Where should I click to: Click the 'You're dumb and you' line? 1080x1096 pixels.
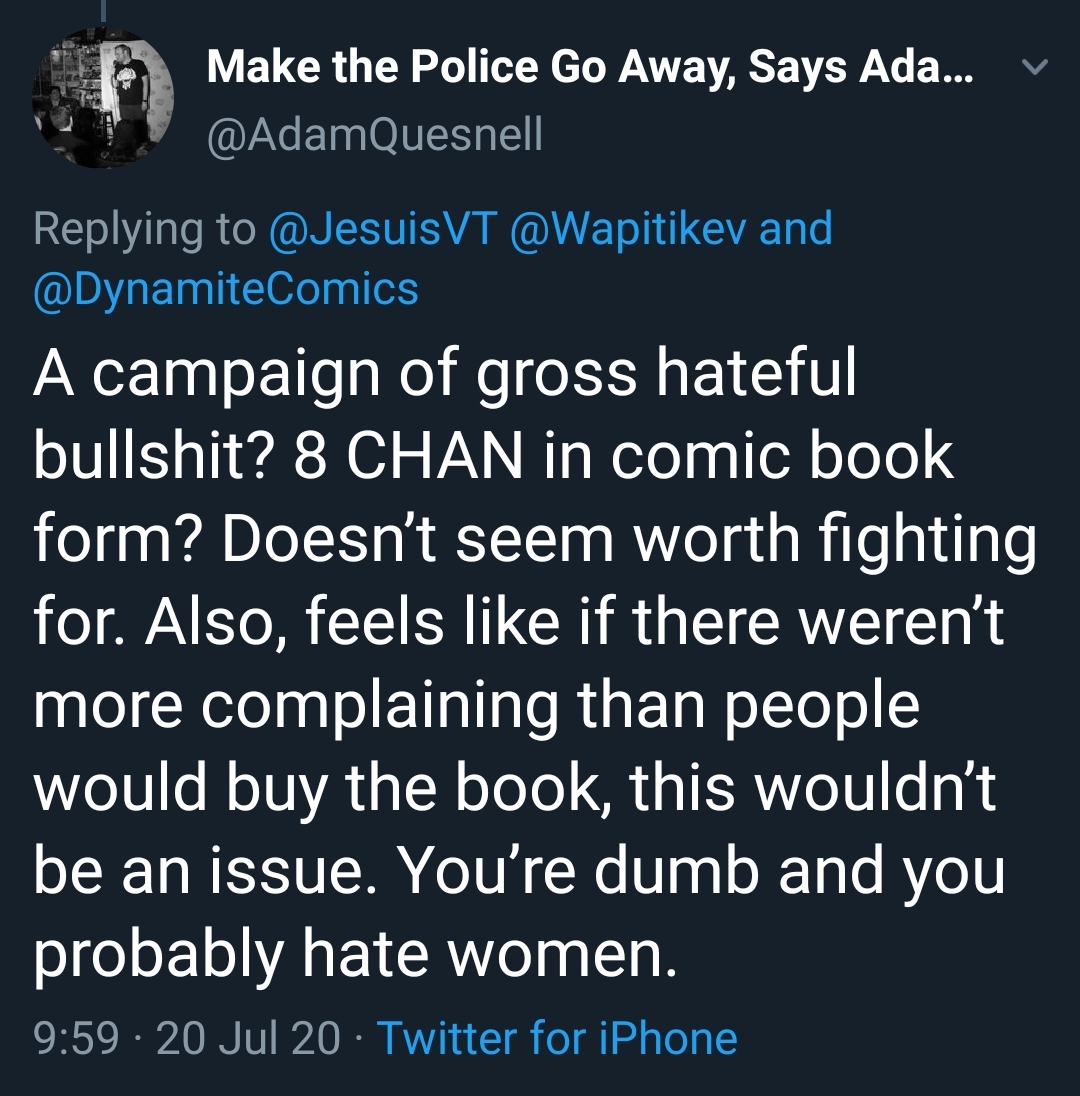point(703,874)
